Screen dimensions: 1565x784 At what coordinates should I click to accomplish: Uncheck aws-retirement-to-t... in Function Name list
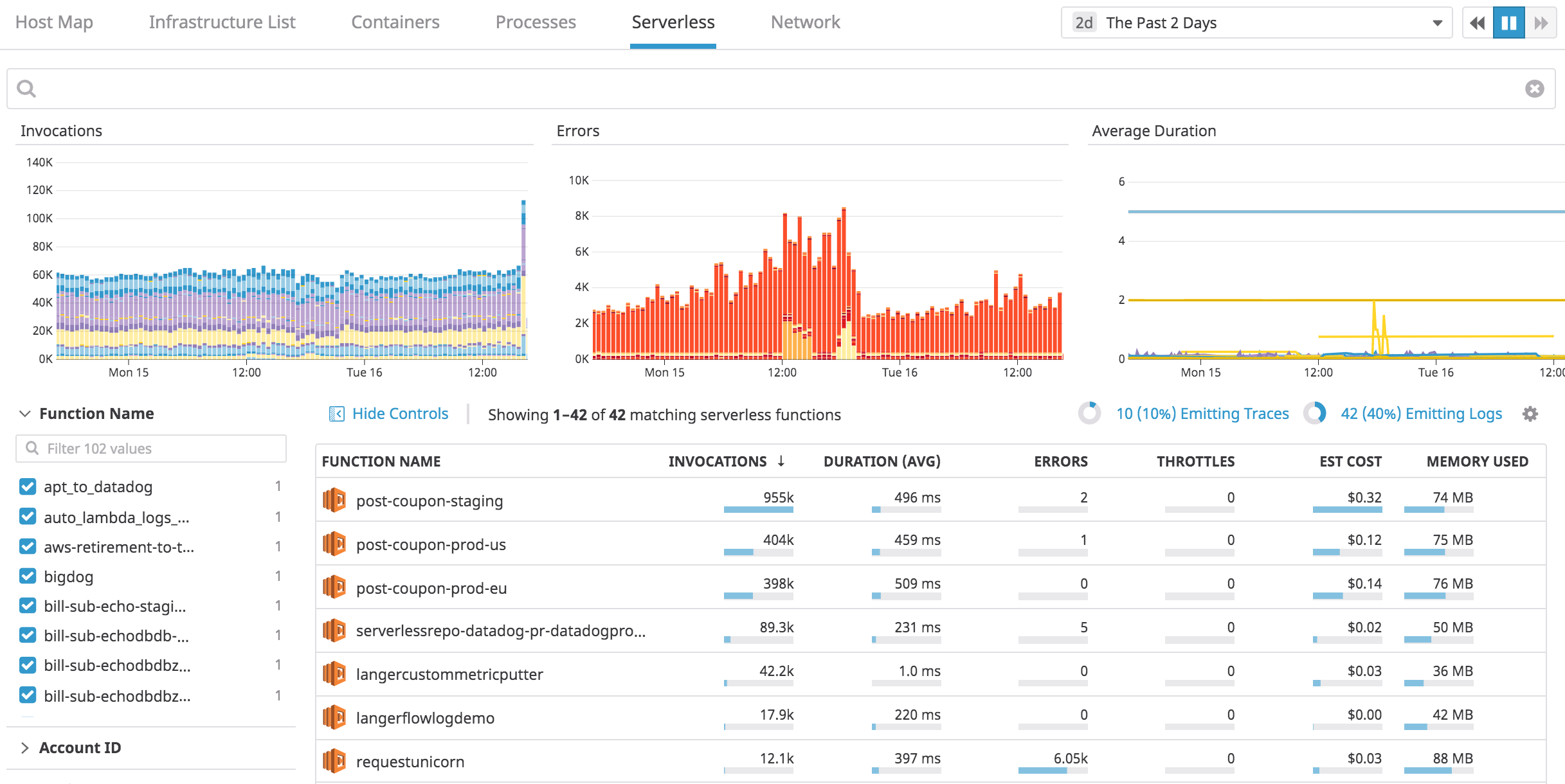[27, 546]
